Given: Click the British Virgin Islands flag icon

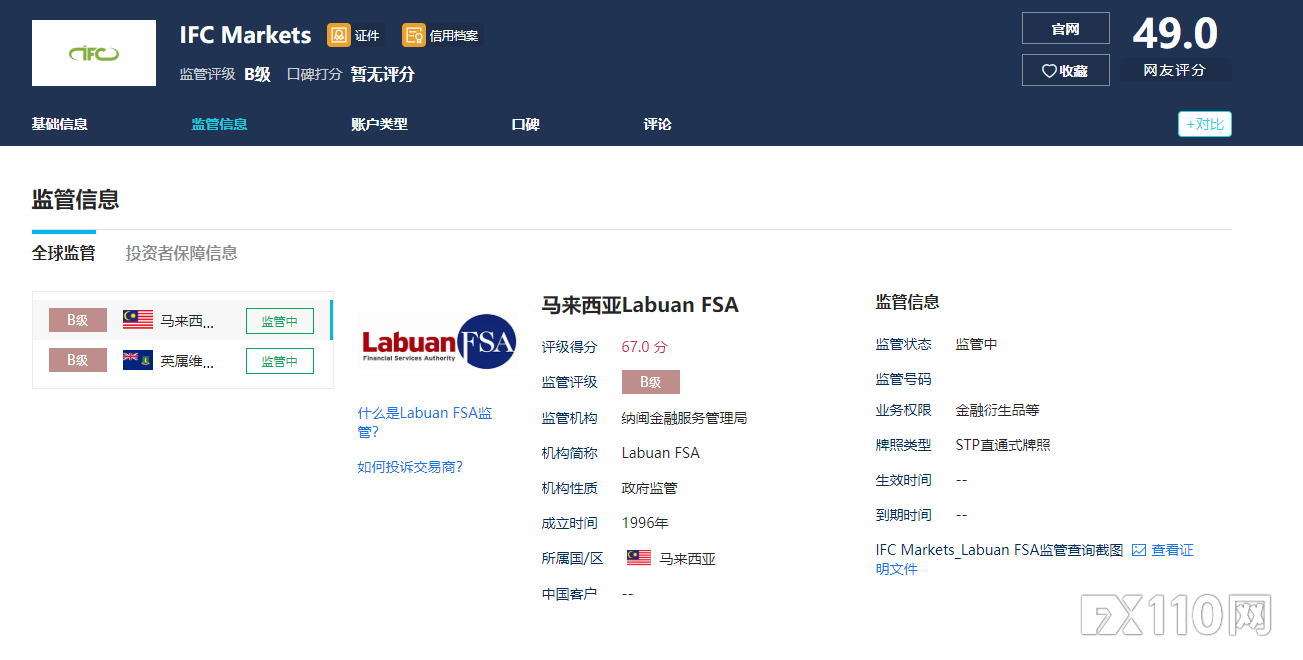Looking at the screenshot, I should pos(138,360).
